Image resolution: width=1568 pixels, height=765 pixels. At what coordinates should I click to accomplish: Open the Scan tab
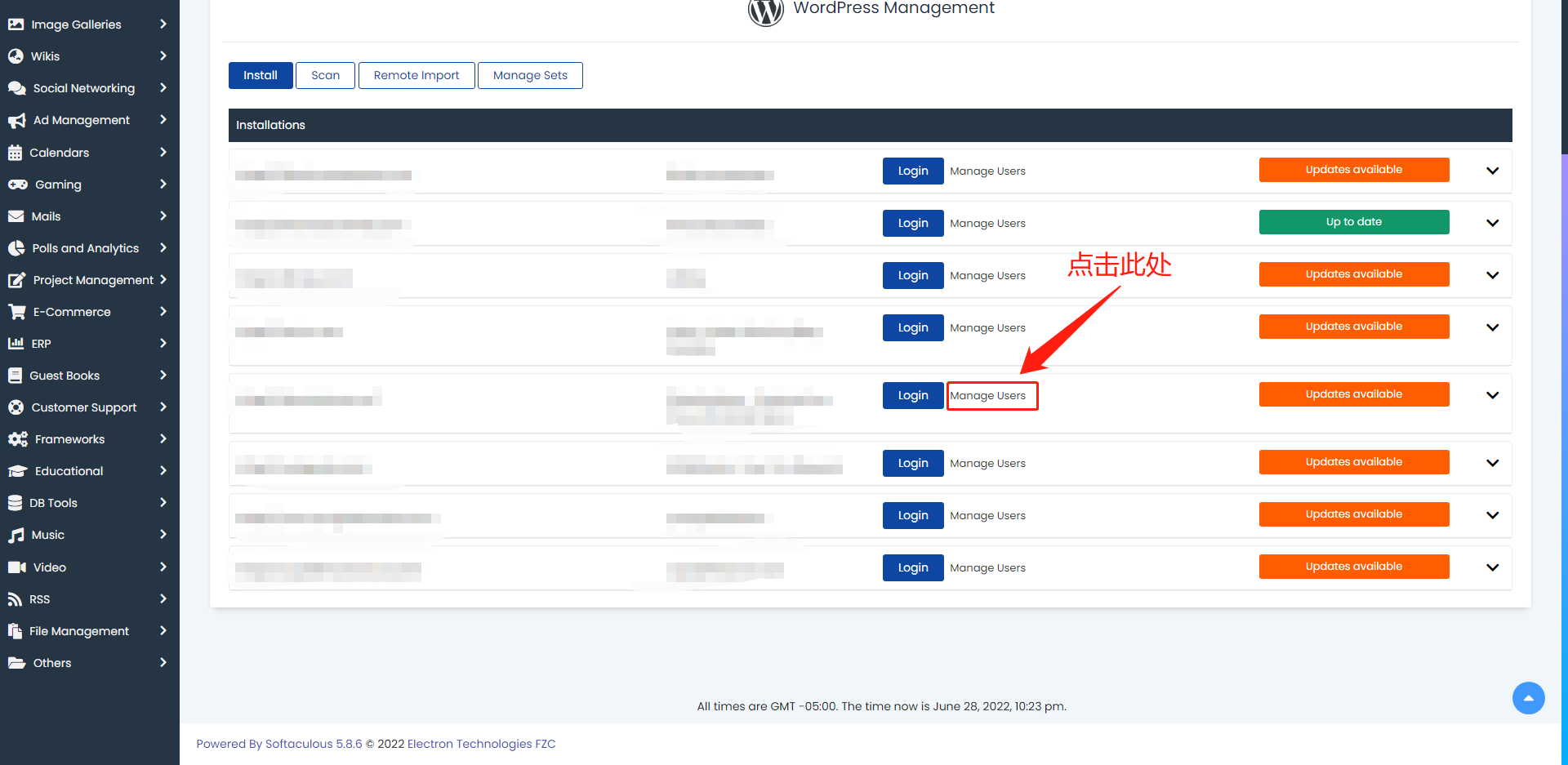pos(325,75)
